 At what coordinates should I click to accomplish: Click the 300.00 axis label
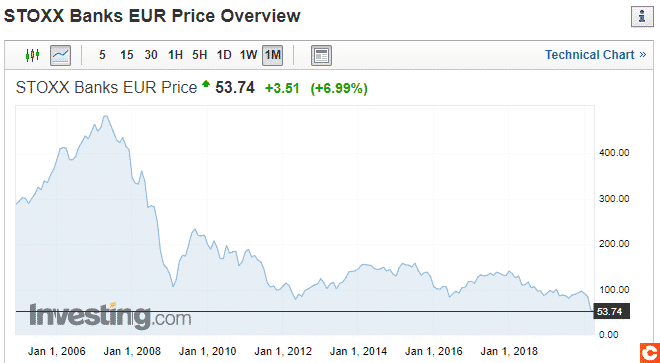click(x=614, y=198)
